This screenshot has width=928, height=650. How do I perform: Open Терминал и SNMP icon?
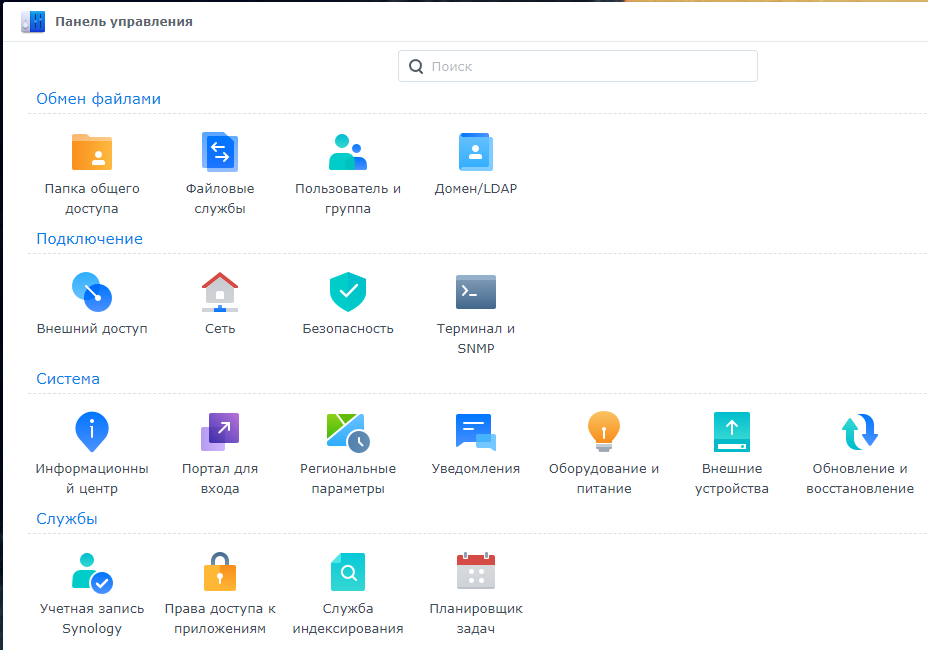coord(476,292)
